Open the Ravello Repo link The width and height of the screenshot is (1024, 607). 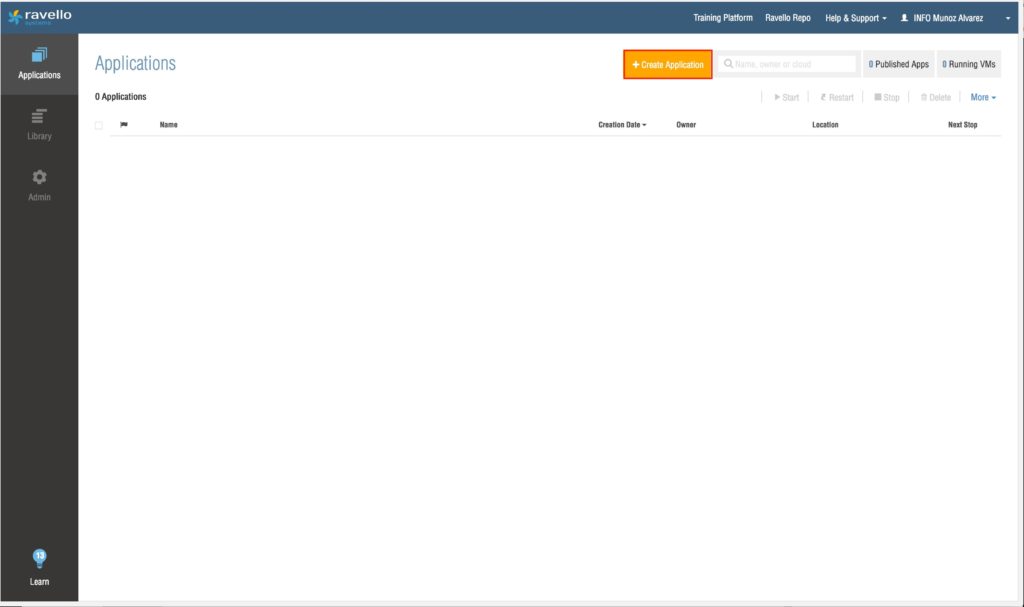(x=787, y=18)
